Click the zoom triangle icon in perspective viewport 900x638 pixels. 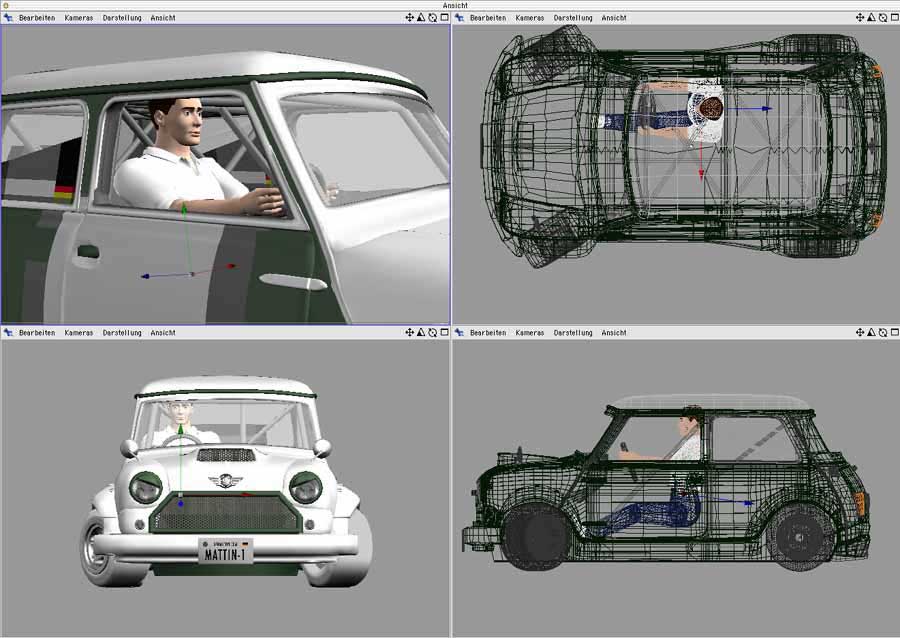tap(421, 18)
